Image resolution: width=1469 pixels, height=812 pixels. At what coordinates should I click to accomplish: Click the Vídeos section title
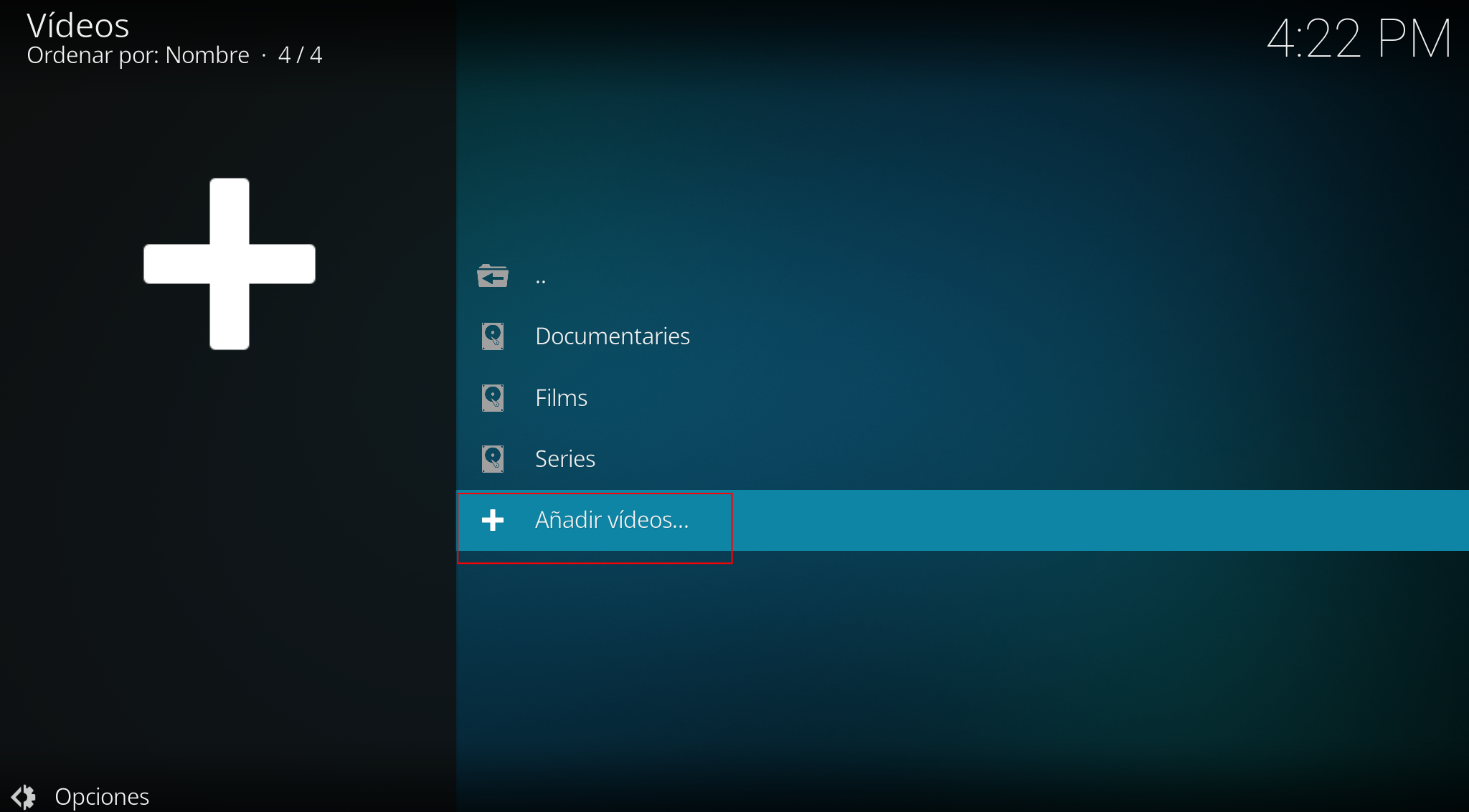(78, 26)
